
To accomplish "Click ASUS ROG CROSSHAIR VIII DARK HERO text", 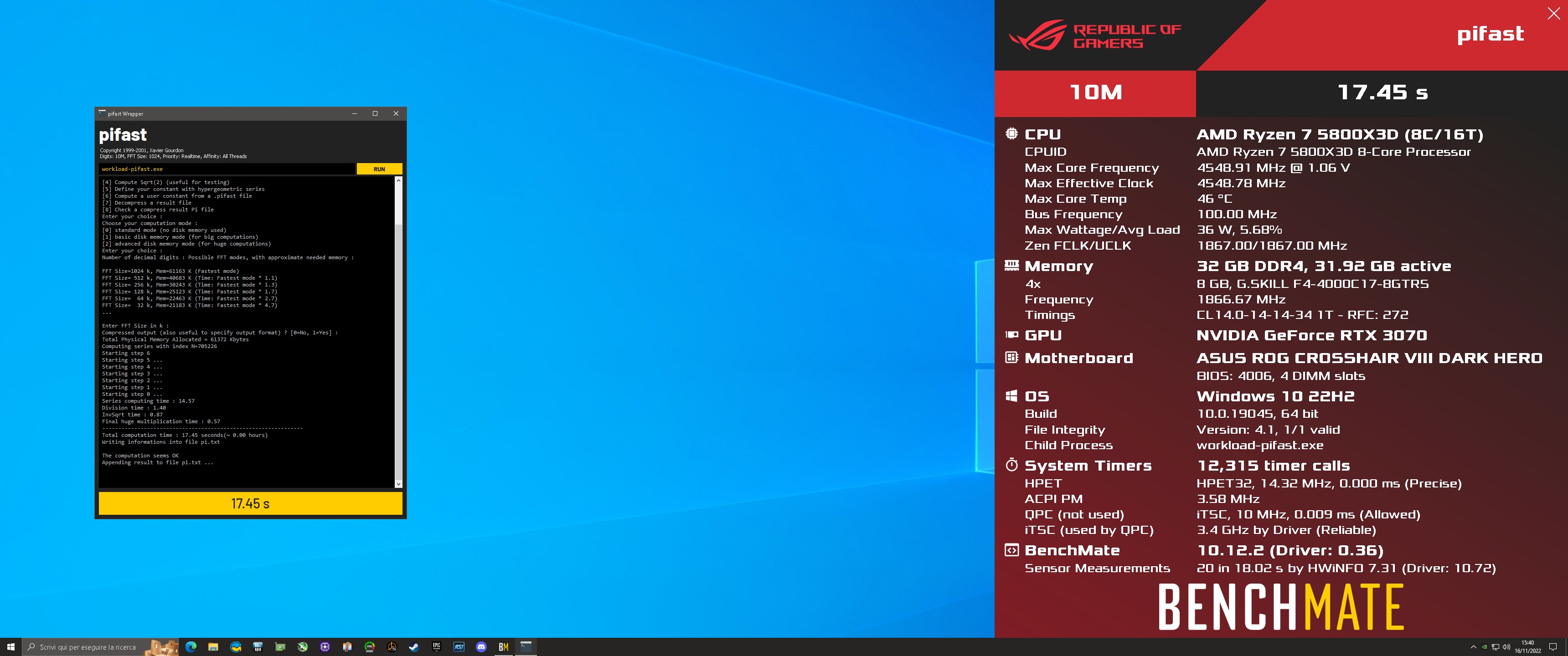I will coord(1370,358).
